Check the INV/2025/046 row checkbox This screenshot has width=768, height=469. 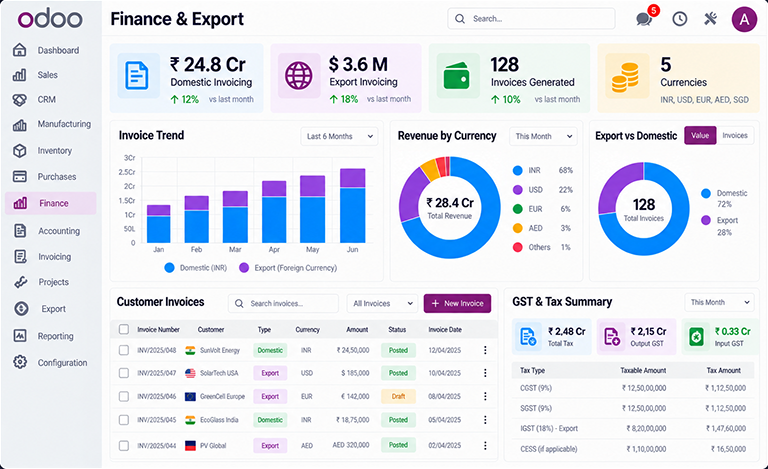pos(124,396)
